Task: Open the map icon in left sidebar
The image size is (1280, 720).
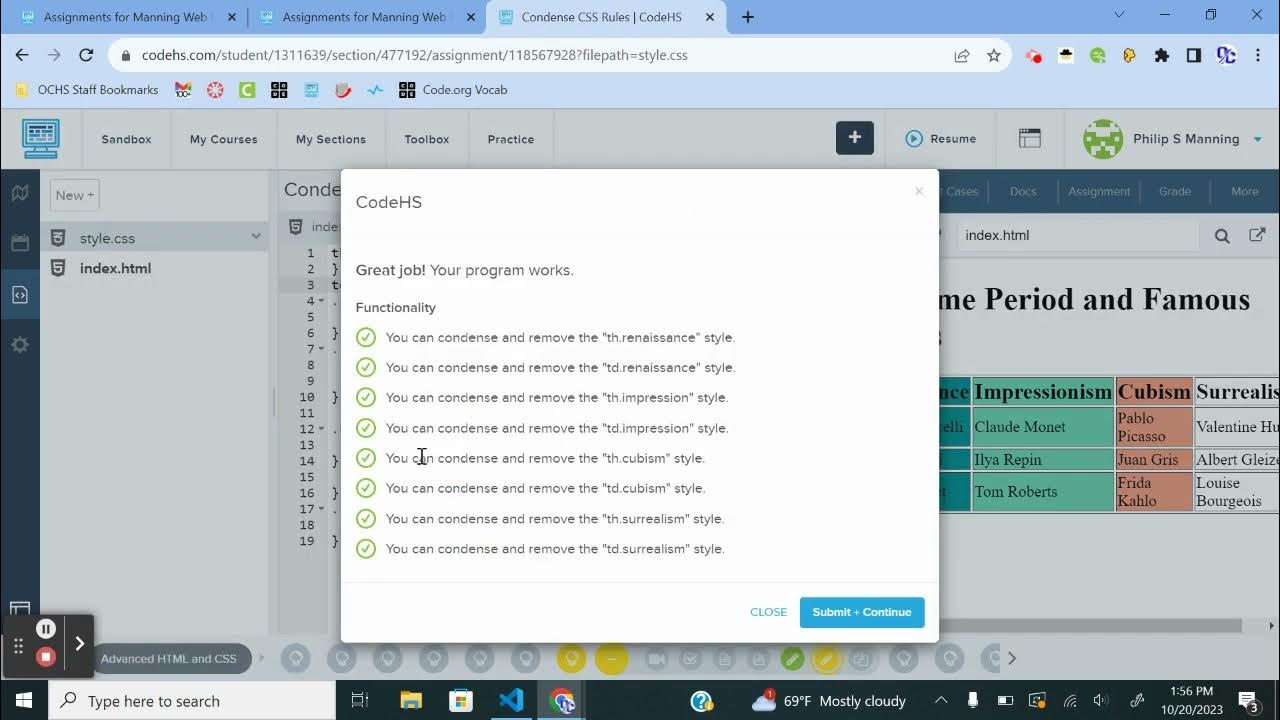Action: 20,193
